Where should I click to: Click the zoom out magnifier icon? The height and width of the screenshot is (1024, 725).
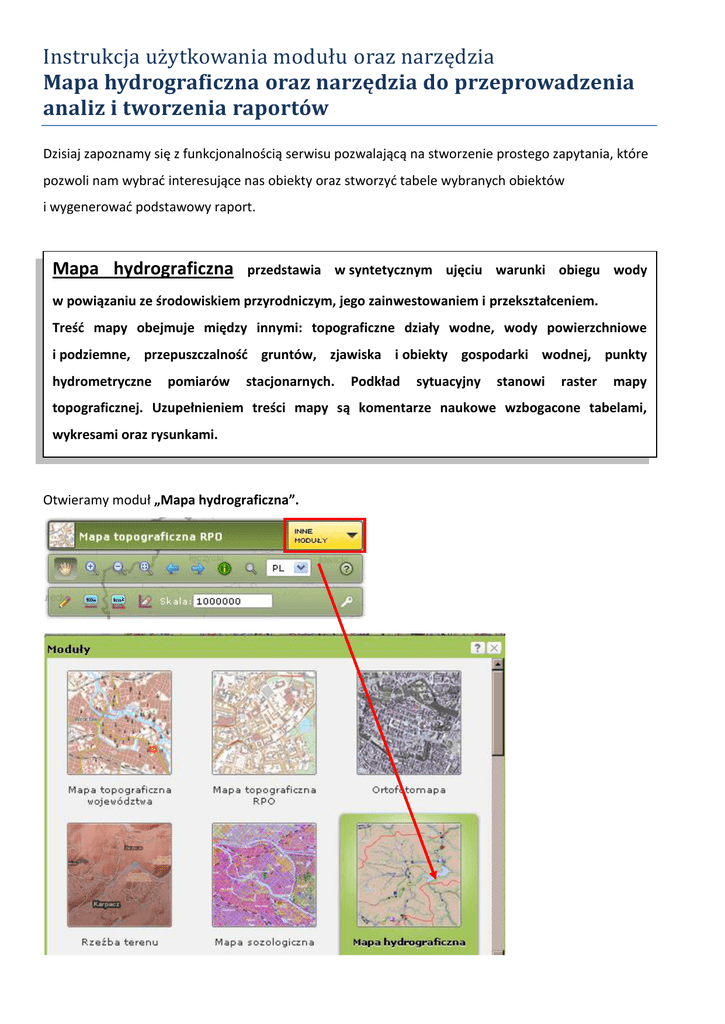tap(119, 568)
